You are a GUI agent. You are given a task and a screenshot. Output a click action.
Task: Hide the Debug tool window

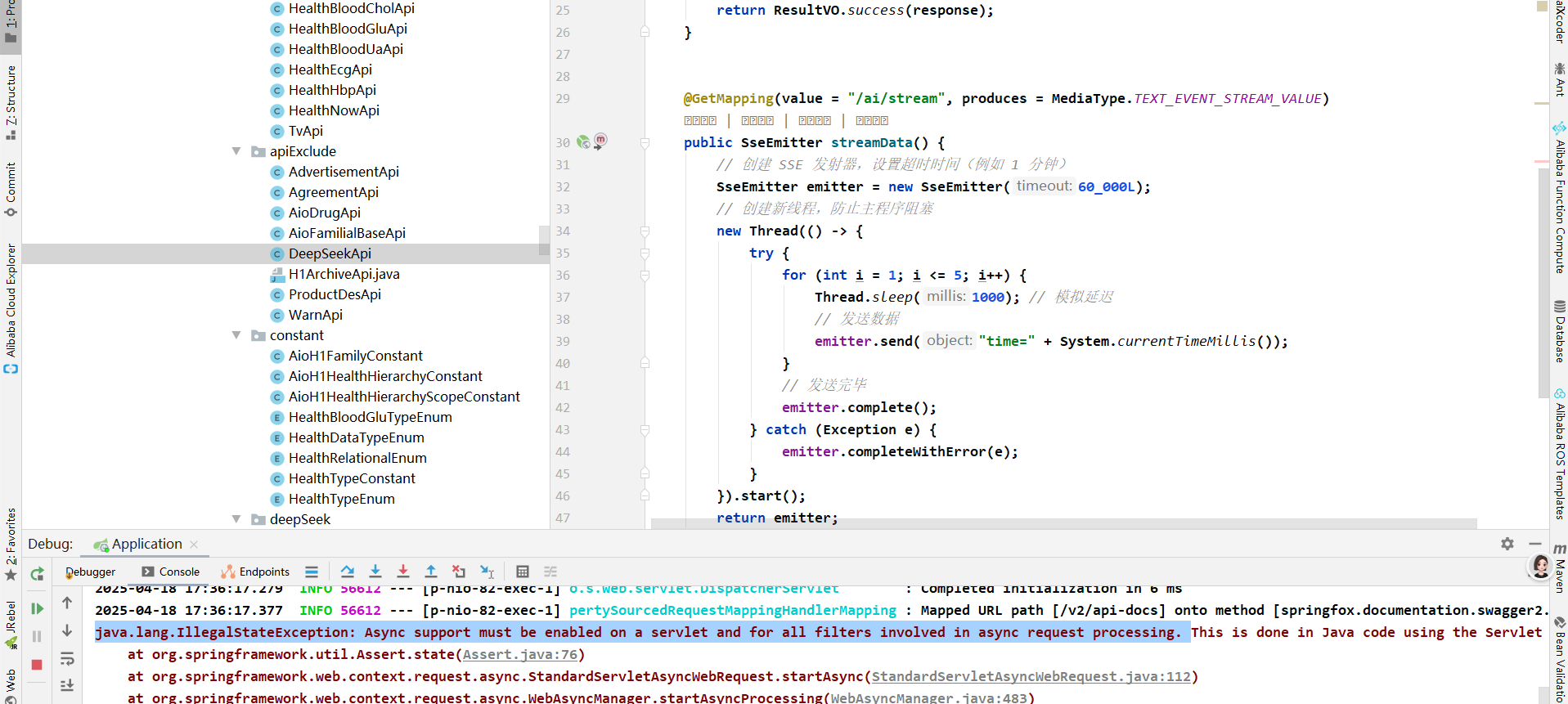(1535, 544)
